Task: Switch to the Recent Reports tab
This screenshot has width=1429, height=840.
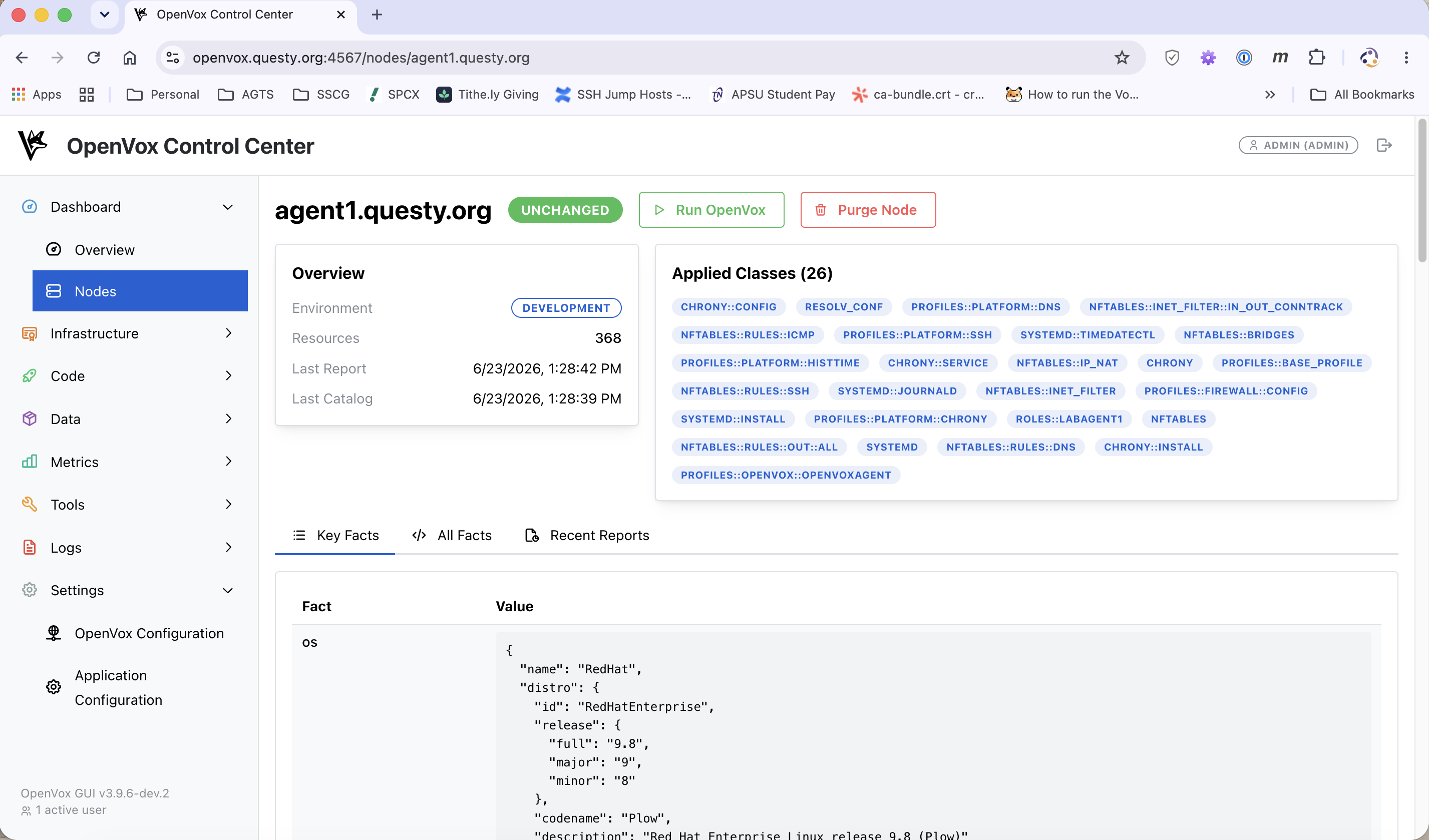Action: [587, 535]
